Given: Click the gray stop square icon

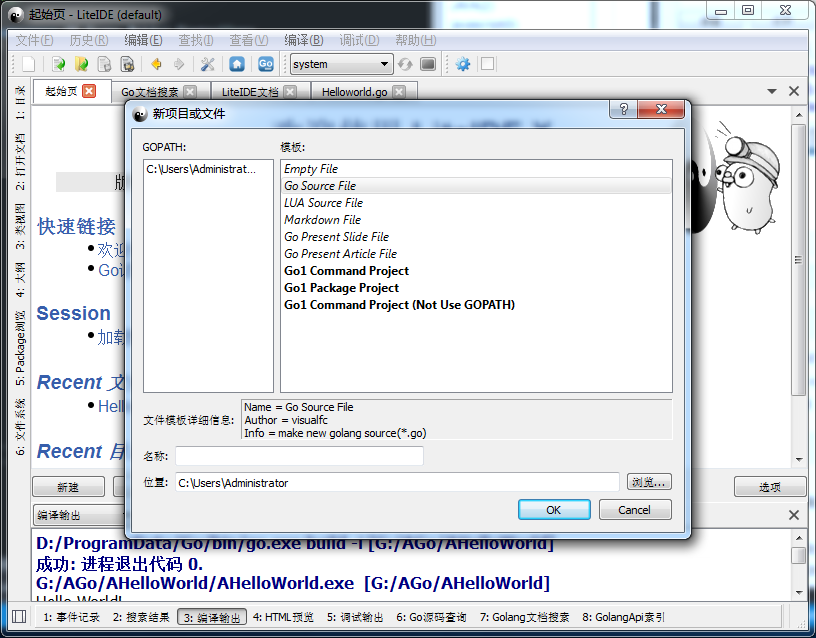Looking at the screenshot, I should click(x=428, y=64).
